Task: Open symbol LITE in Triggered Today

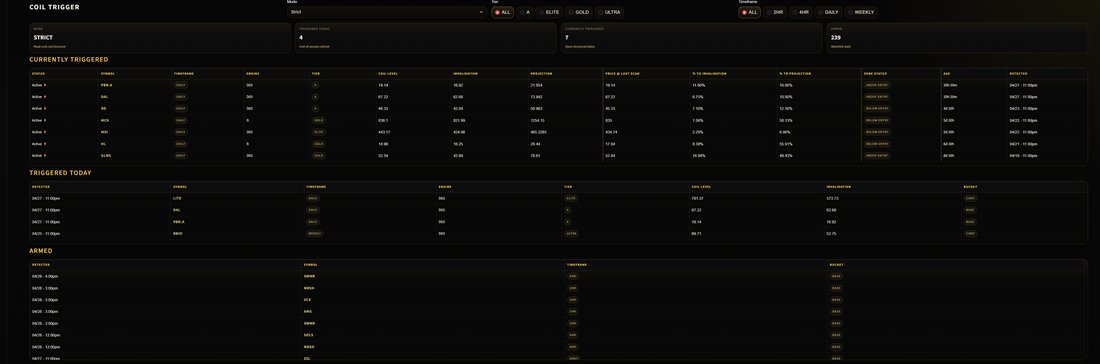Action: point(177,198)
